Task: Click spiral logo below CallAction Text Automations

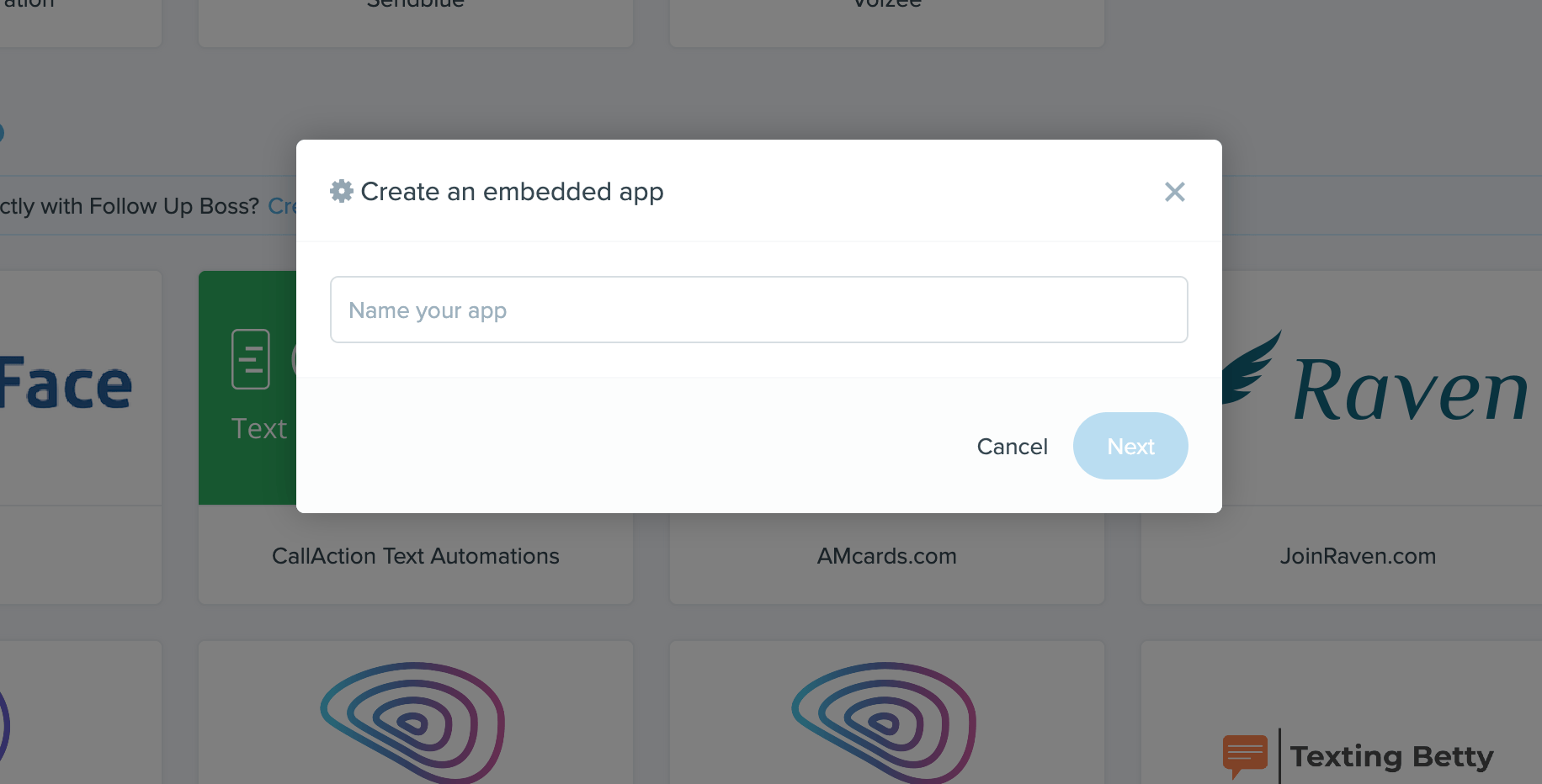Action: pyautogui.click(x=412, y=722)
